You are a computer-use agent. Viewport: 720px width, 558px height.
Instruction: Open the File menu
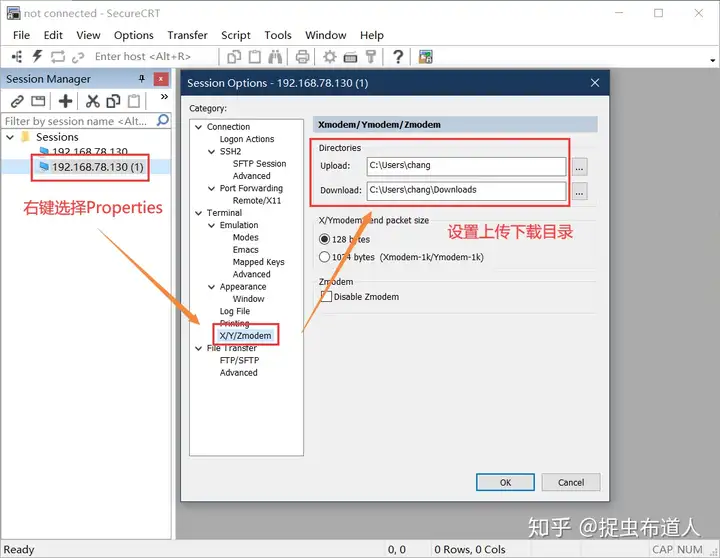[21, 35]
